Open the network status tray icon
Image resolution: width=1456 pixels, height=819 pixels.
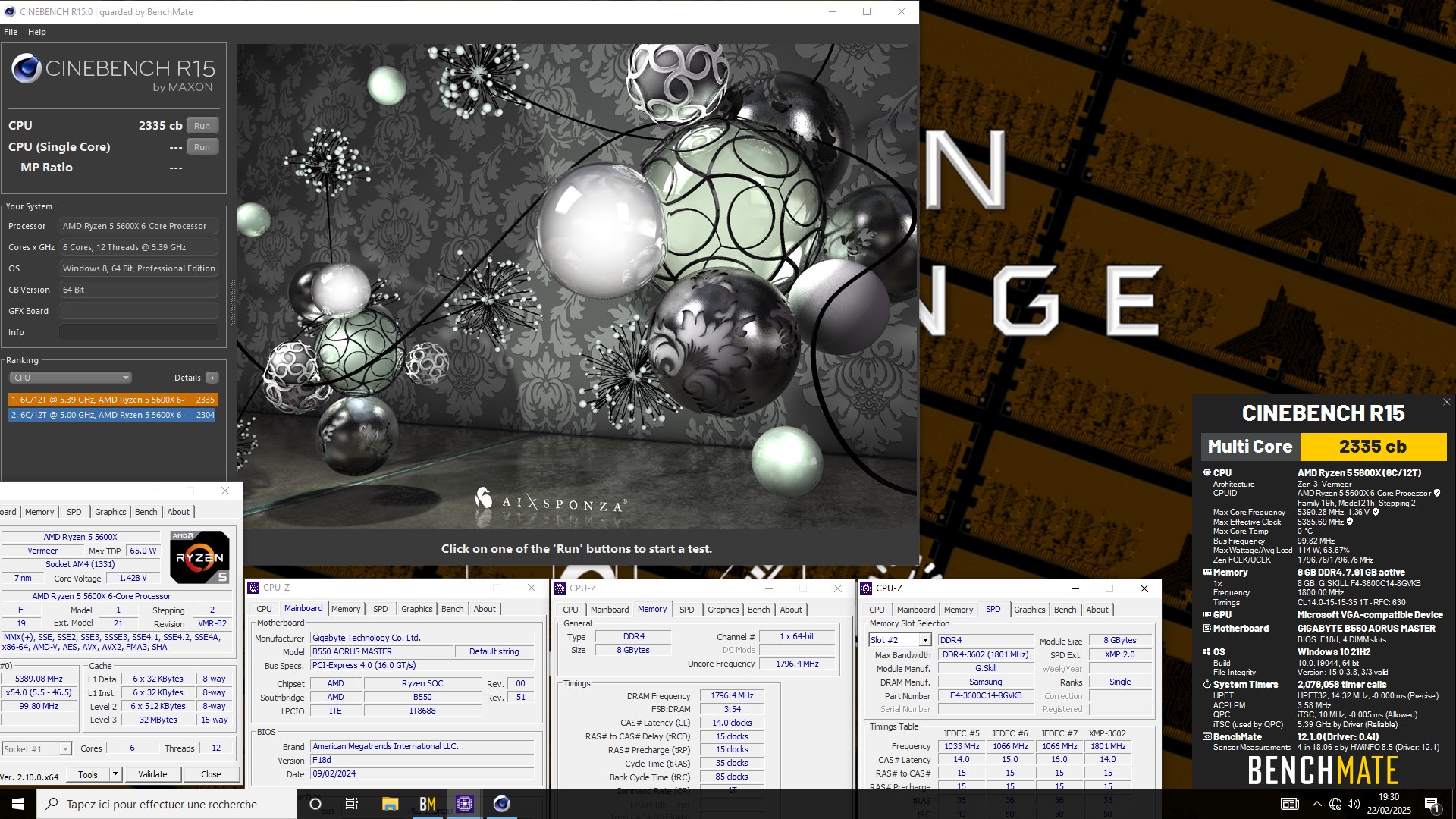click(x=1335, y=804)
